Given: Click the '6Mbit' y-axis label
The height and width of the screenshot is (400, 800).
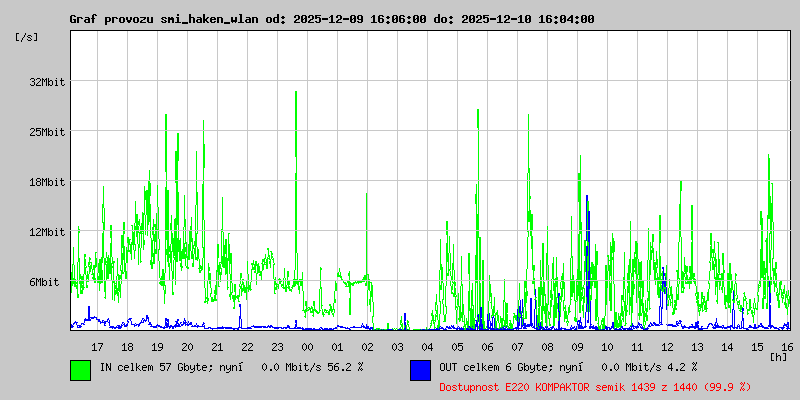Looking at the screenshot, I should (x=44, y=282).
